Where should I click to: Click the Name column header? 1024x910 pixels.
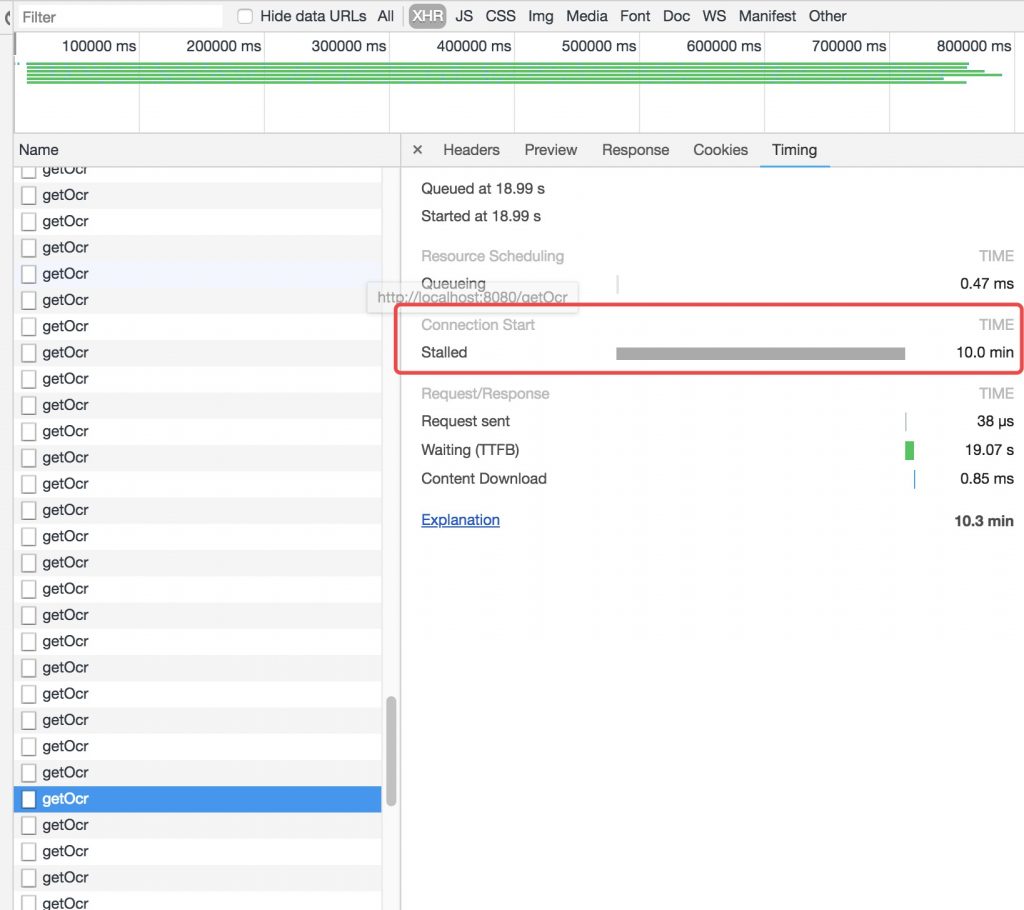point(39,150)
